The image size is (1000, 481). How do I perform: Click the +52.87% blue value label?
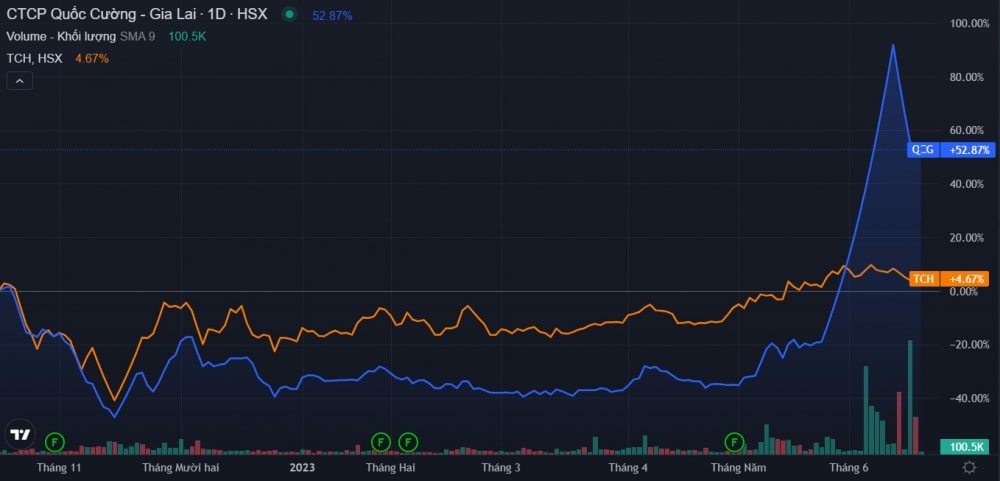click(x=967, y=151)
